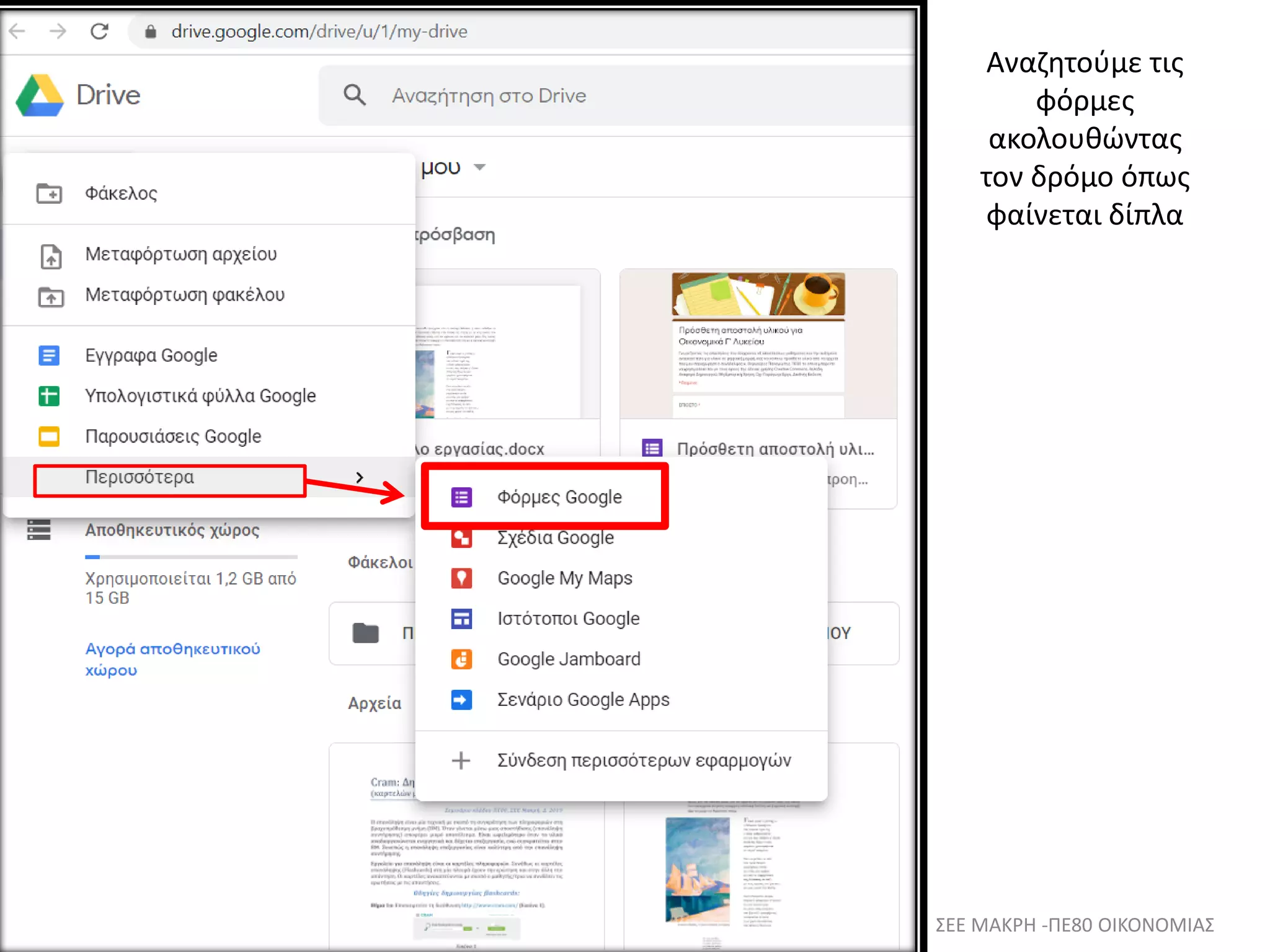Select Υπολογιστικά φύλλα Google entry
Image resolution: width=1270 pixels, height=952 pixels.
click(x=200, y=396)
